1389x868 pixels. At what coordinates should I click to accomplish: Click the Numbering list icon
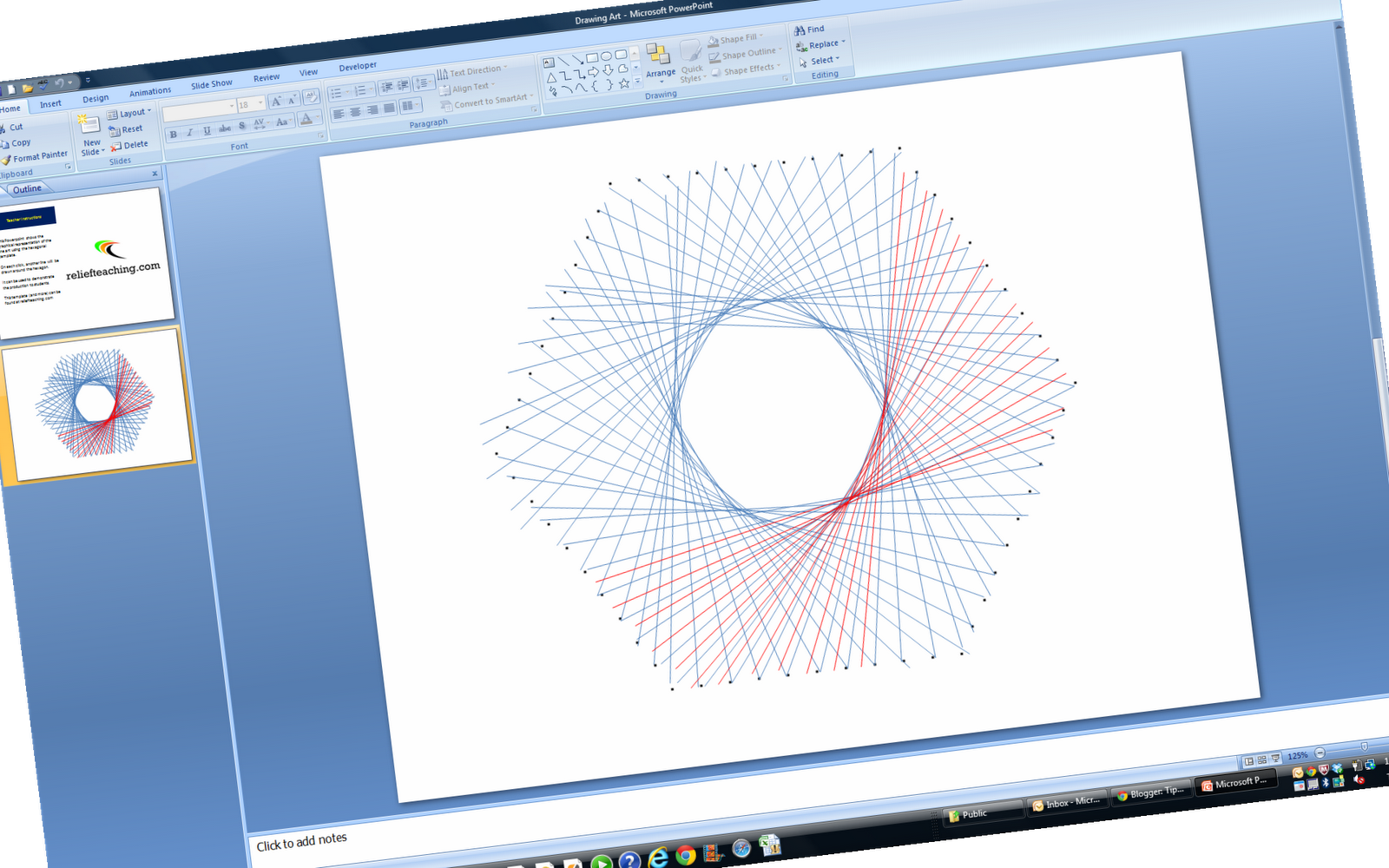(364, 90)
